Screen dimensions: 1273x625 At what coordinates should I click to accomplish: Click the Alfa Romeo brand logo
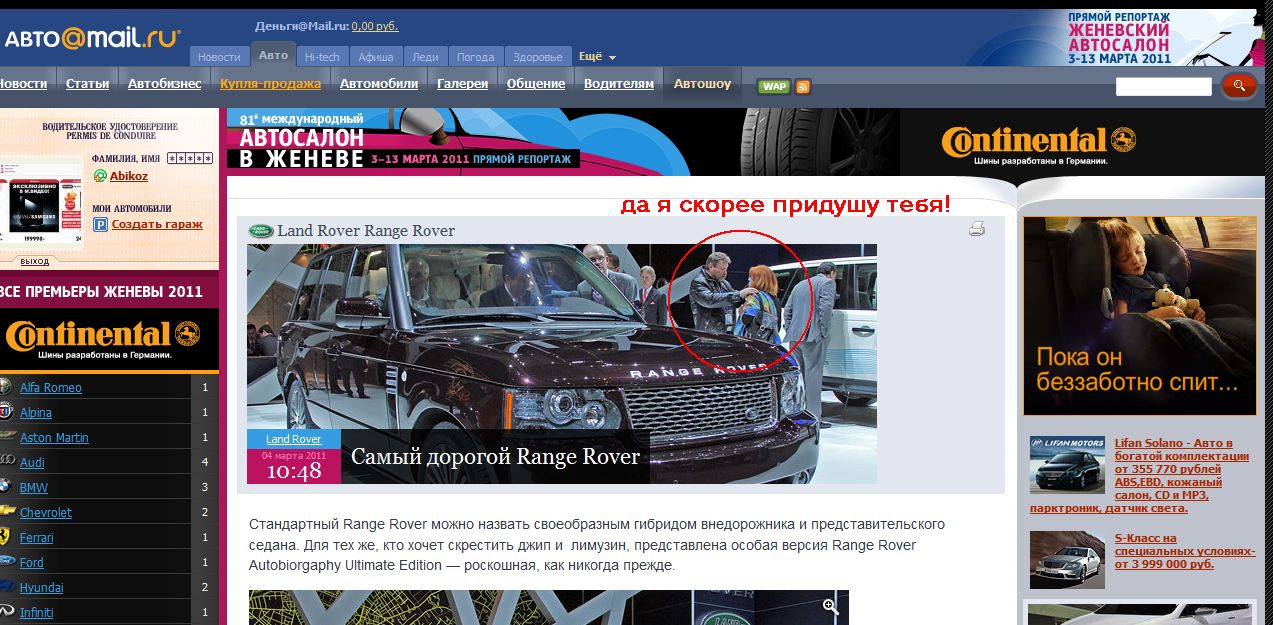(x=6, y=387)
